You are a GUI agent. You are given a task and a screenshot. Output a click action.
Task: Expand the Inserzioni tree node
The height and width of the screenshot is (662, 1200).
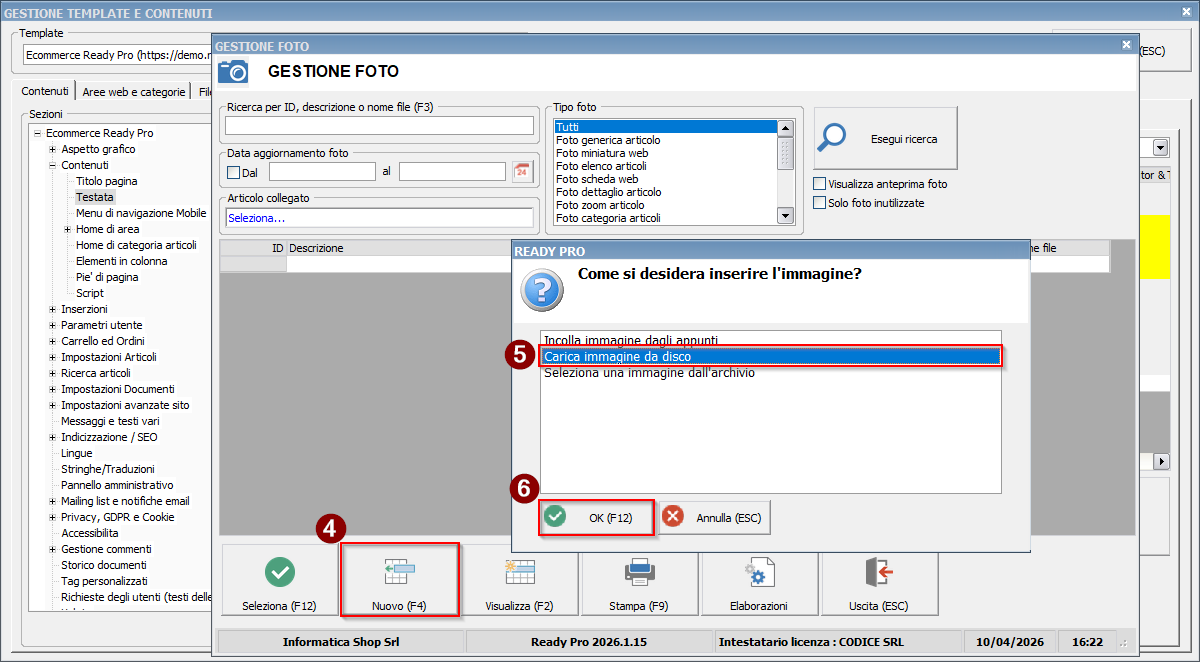[52, 309]
